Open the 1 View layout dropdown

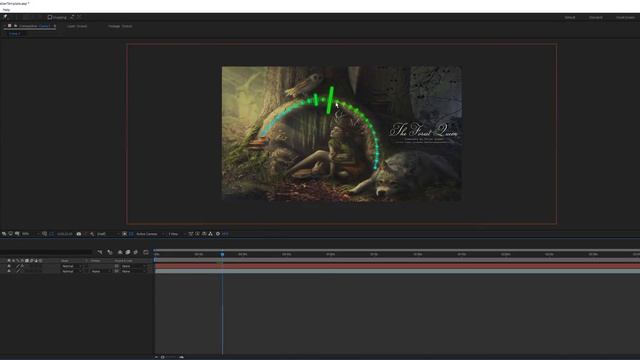click(x=176, y=234)
